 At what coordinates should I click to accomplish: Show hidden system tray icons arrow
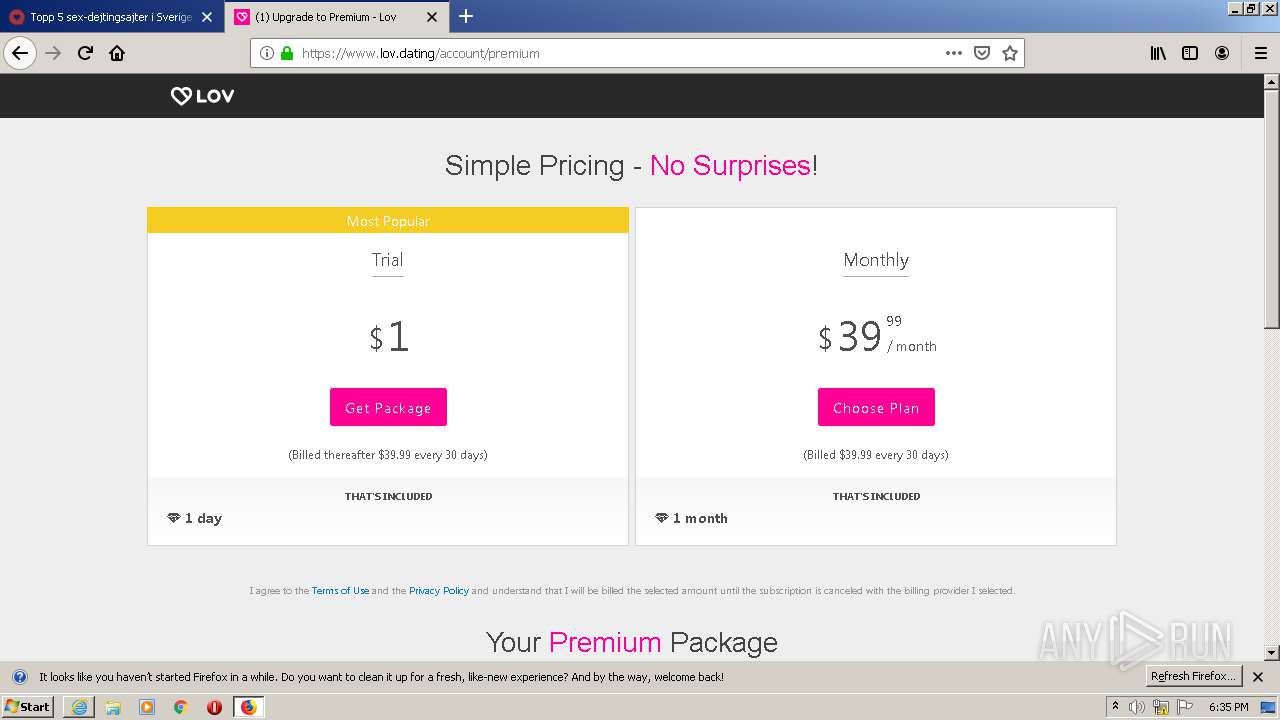point(1115,706)
